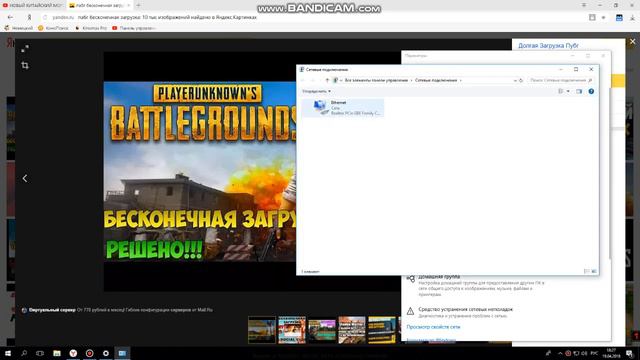The height and width of the screenshot is (360, 640).
Task: Open browser downloads arrow icon
Action: coord(632,18)
